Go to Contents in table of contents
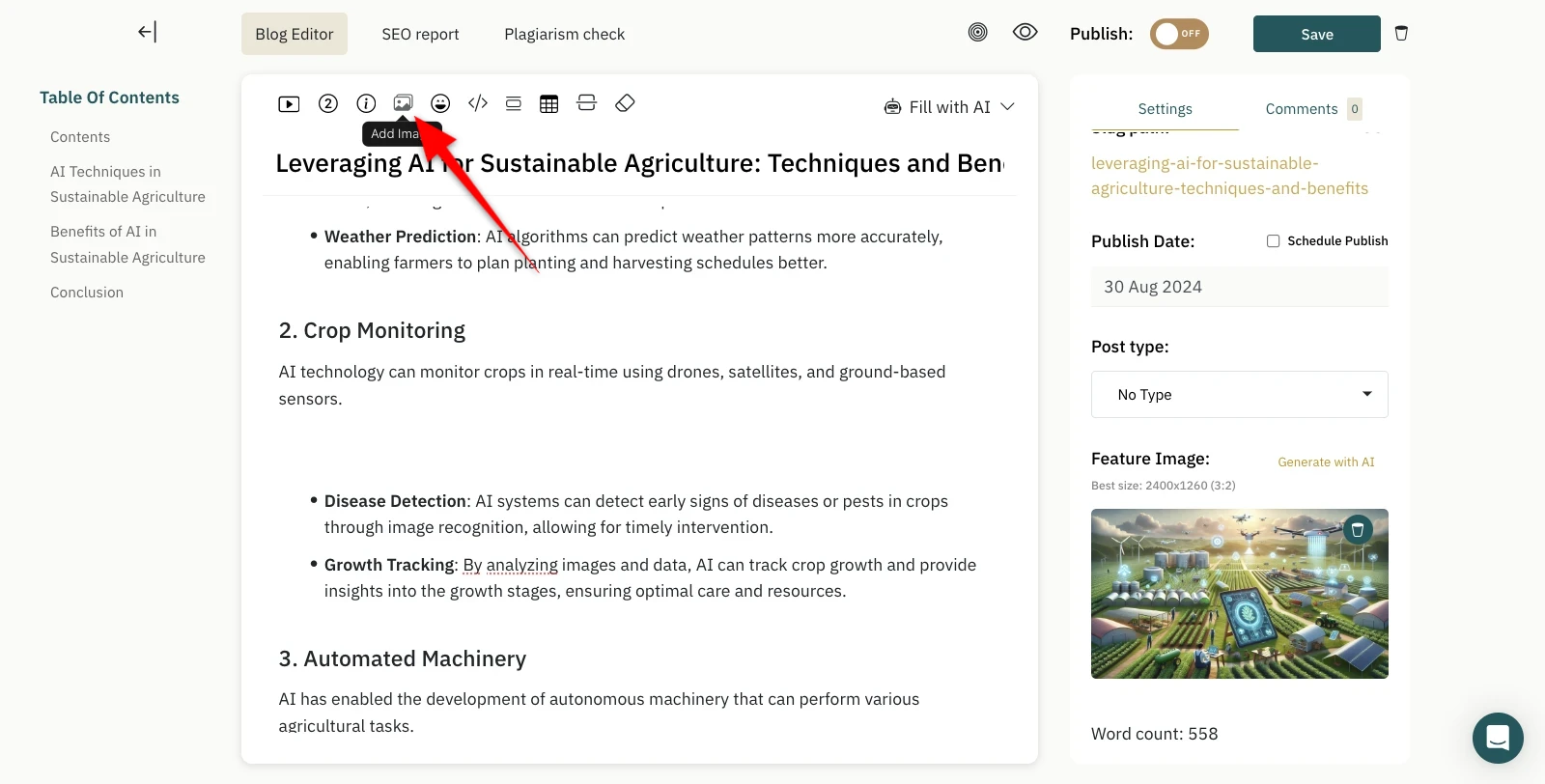 click(x=80, y=137)
